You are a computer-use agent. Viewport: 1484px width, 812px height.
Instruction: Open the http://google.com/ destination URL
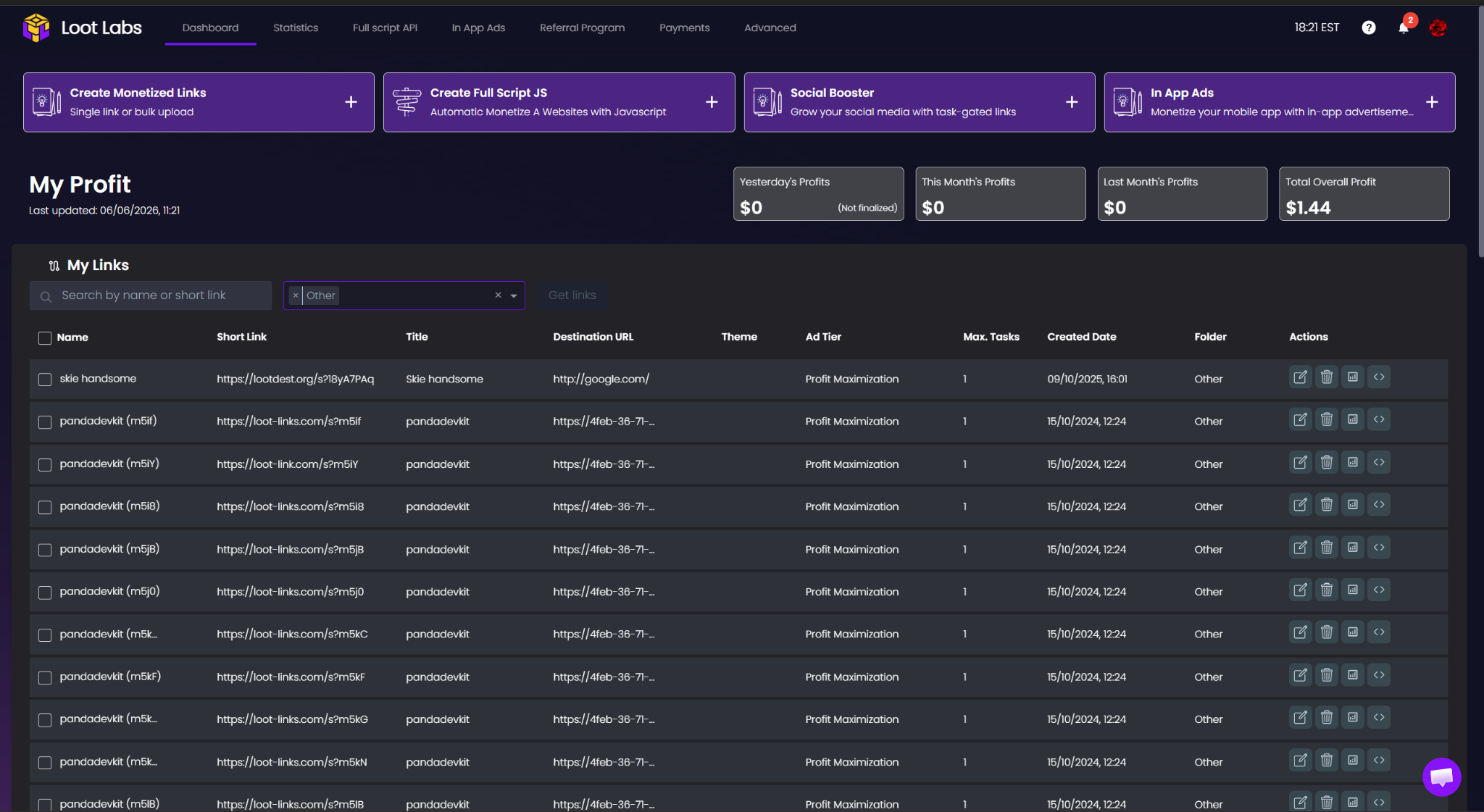601,379
